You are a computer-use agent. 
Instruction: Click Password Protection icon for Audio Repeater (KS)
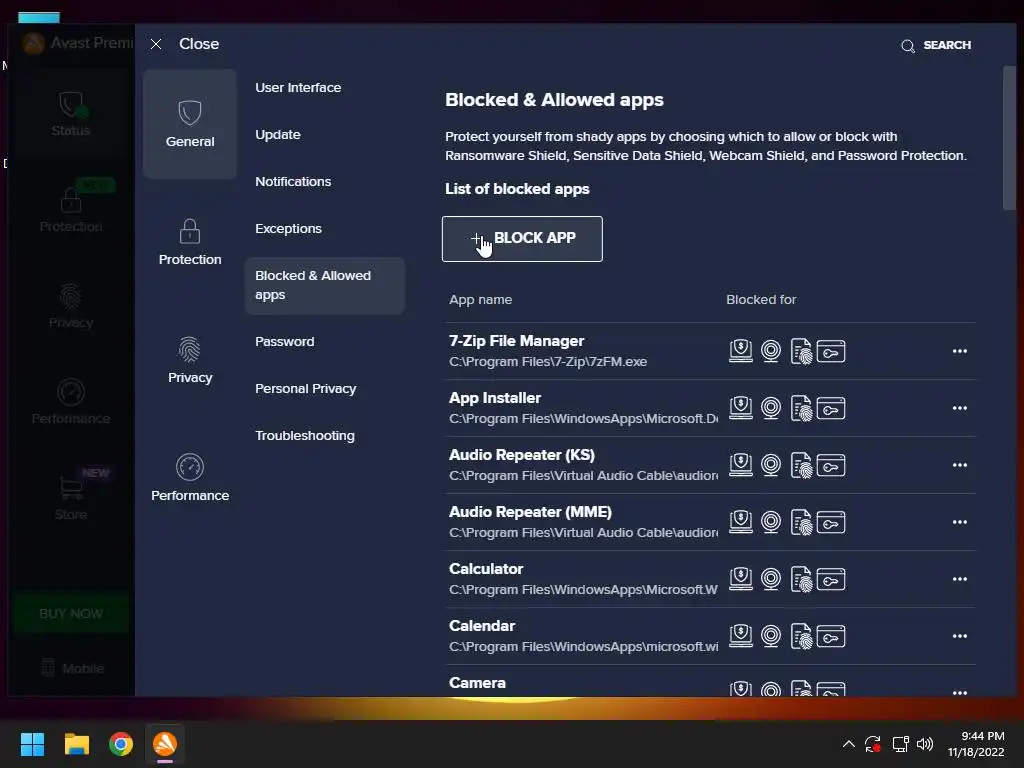point(831,464)
